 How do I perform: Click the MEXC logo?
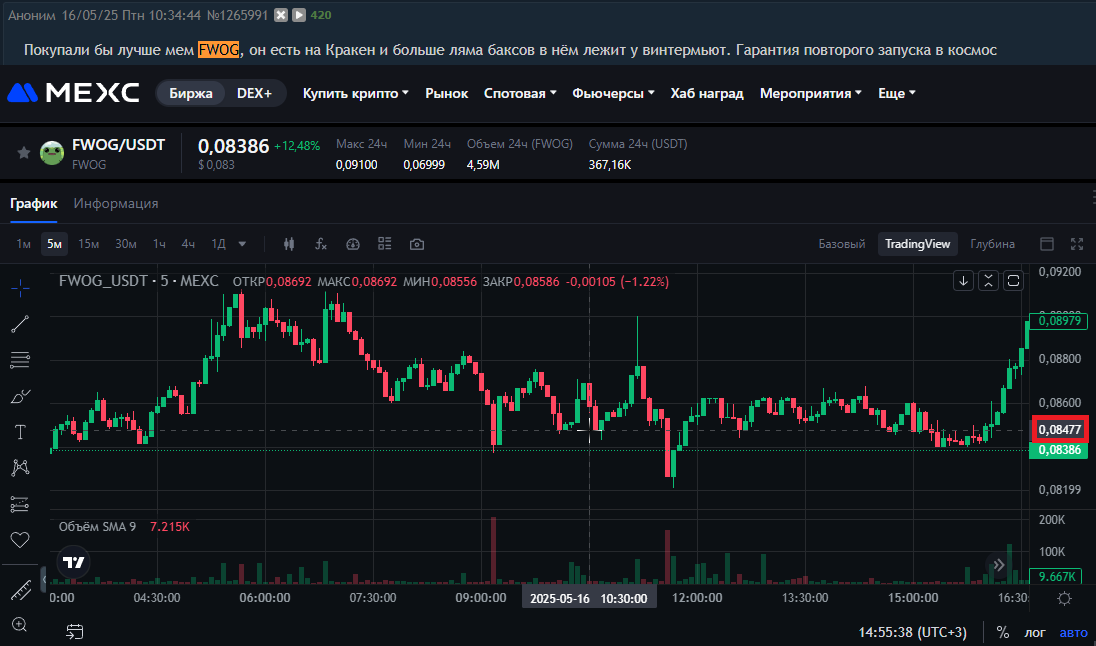tap(73, 93)
